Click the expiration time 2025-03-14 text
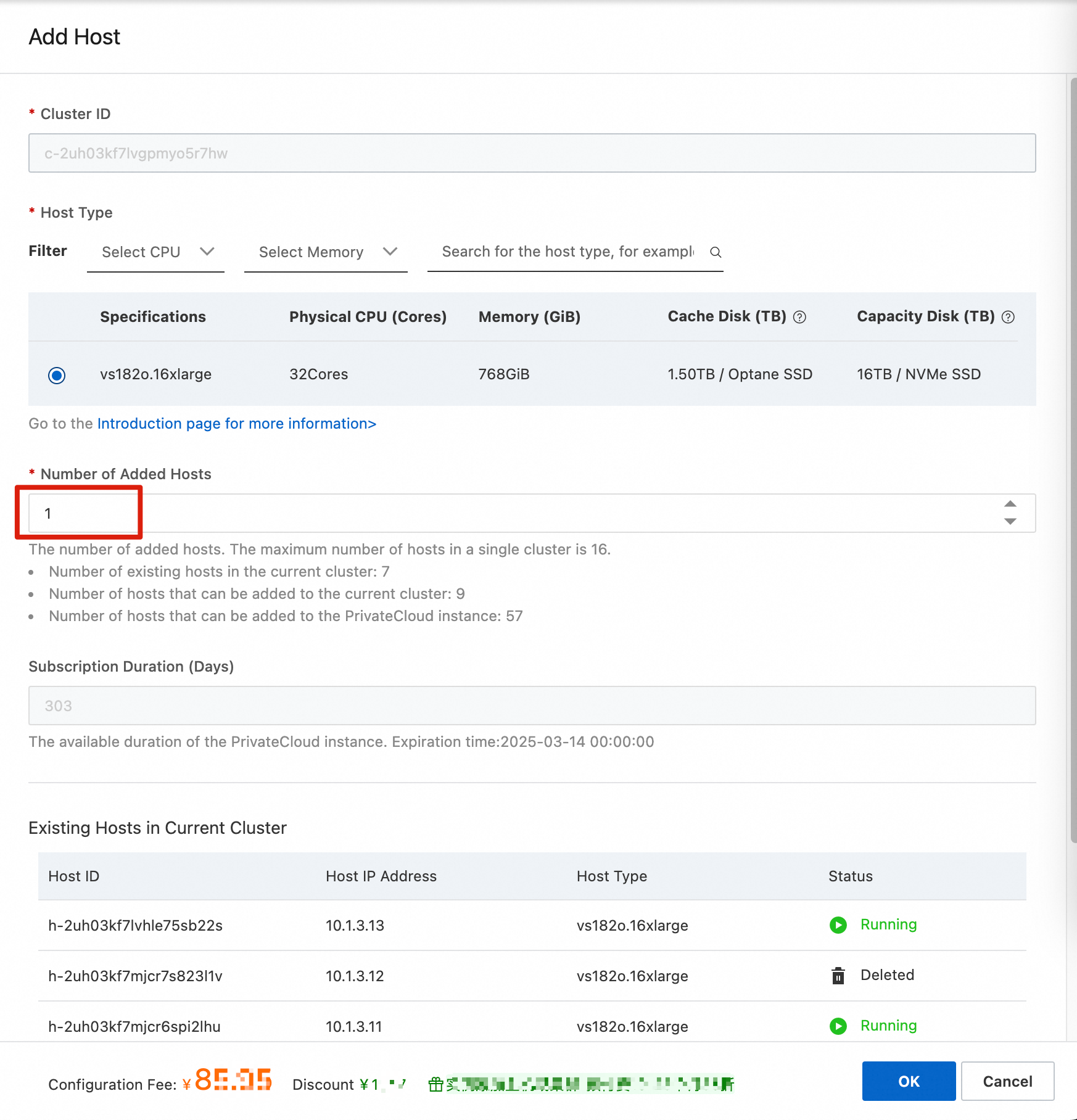1077x1120 pixels. coord(577,741)
